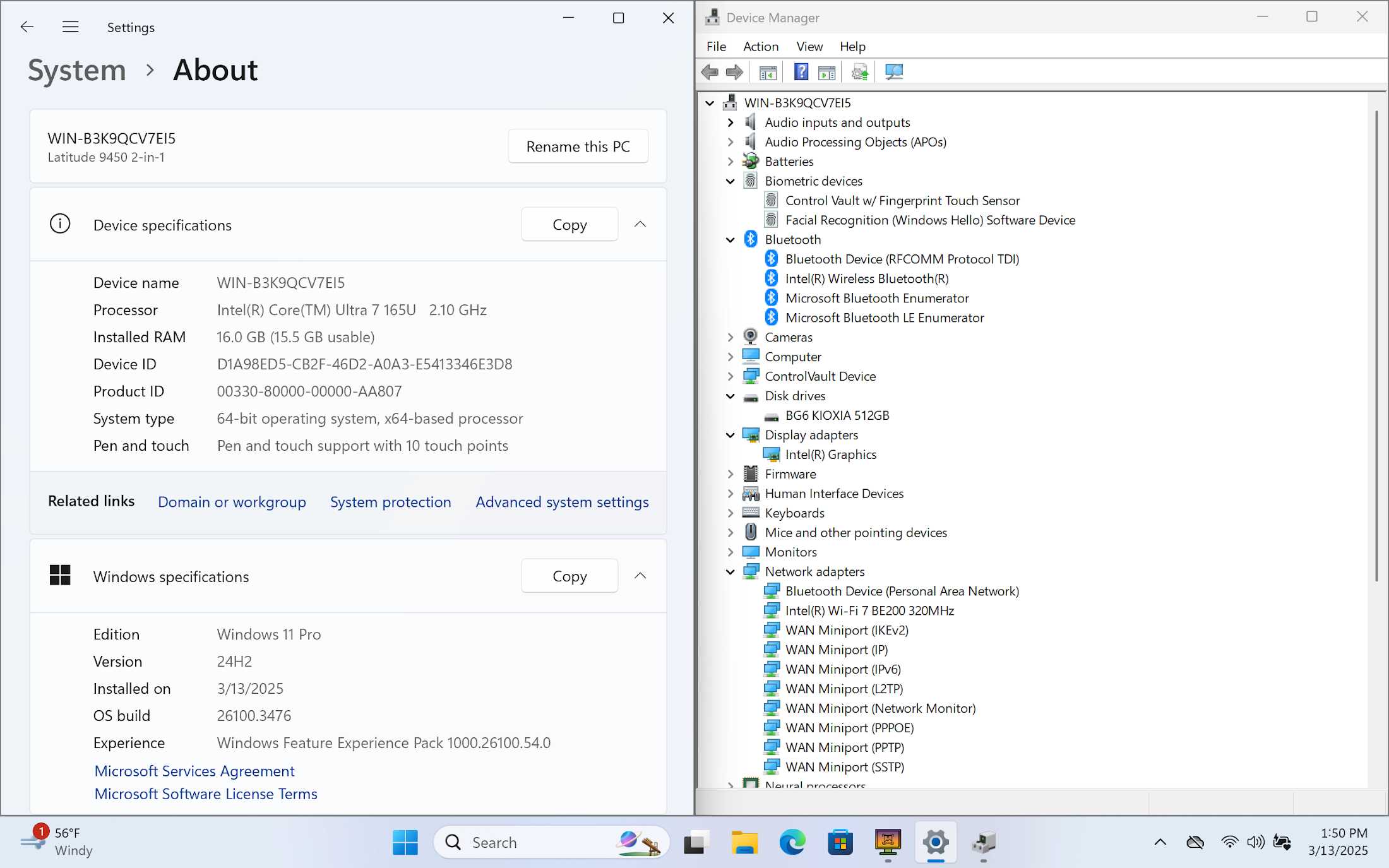This screenshot has height=868, width=1389.
Task: Open the Action menu in Device Manager
Action: point(761,46)
